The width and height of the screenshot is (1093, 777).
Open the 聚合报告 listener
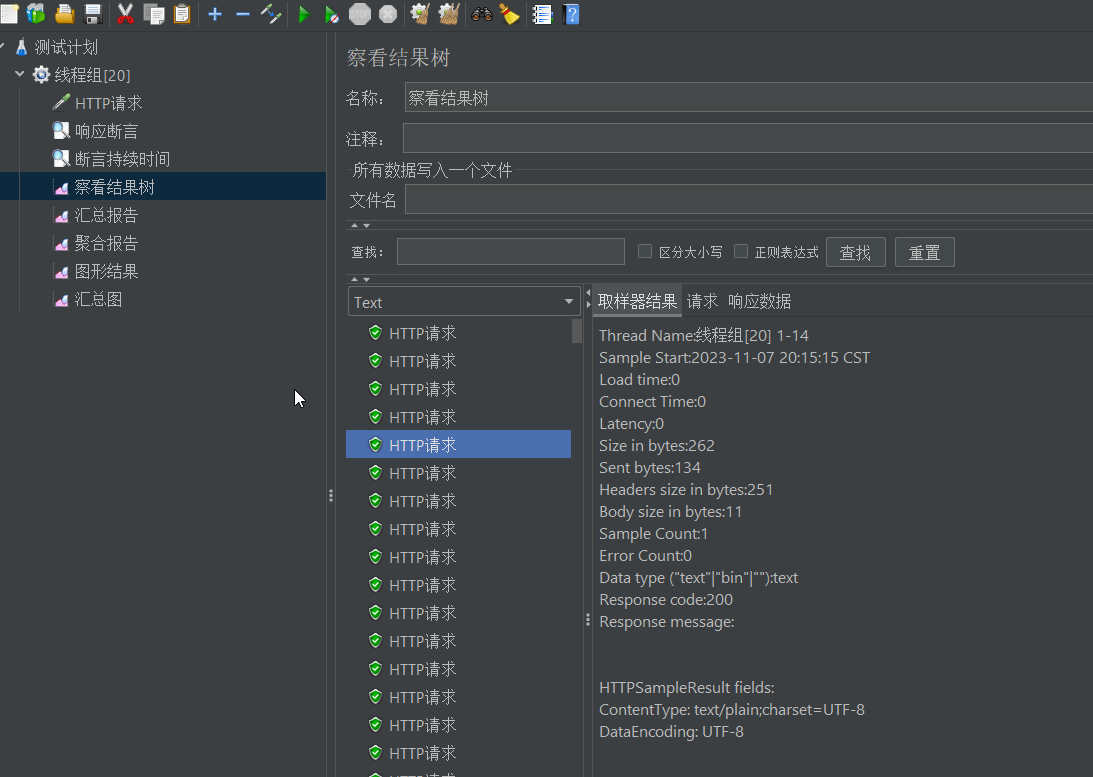pos(107,243)
